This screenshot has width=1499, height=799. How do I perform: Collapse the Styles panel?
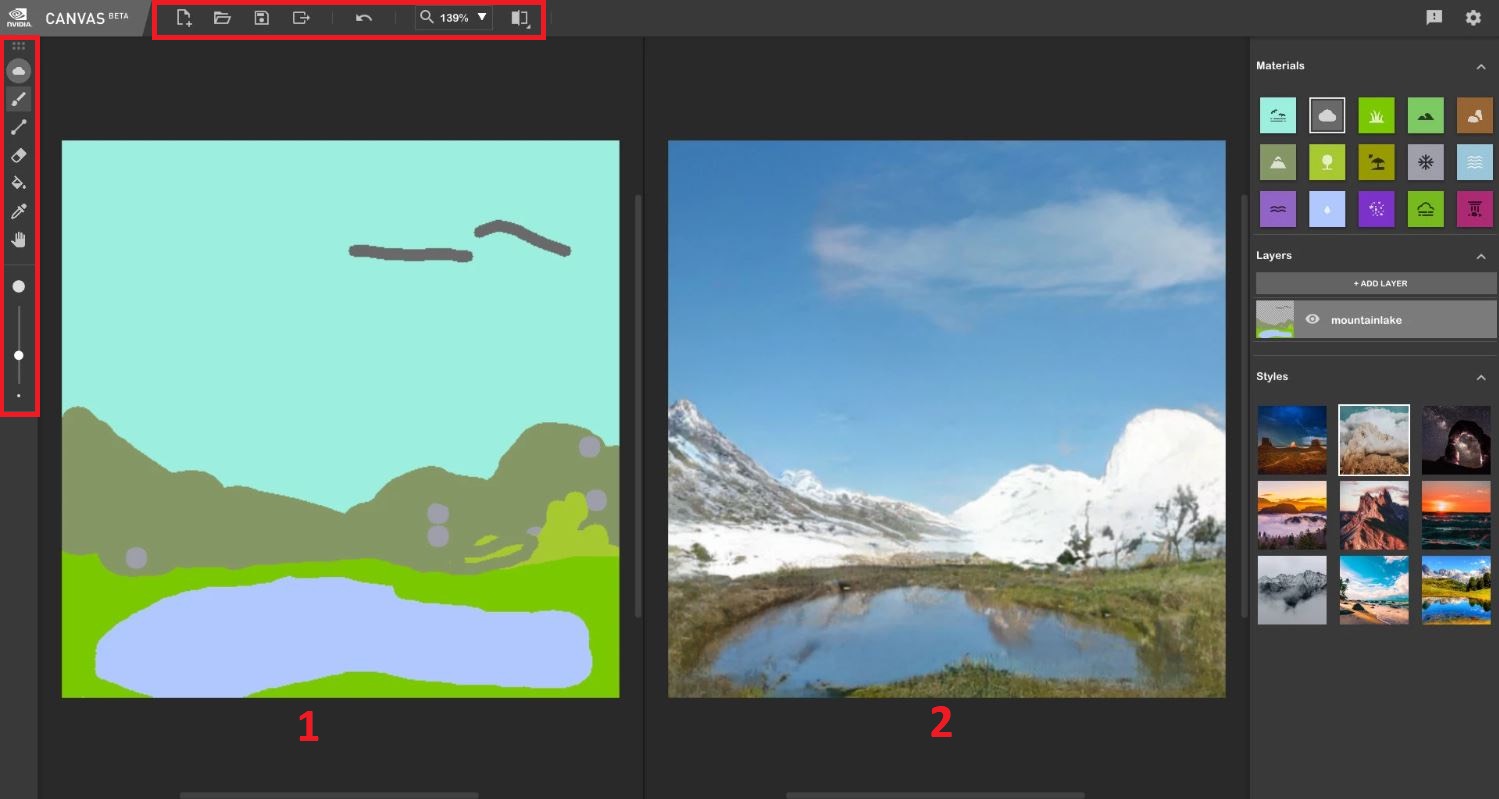coord(1481,377)
